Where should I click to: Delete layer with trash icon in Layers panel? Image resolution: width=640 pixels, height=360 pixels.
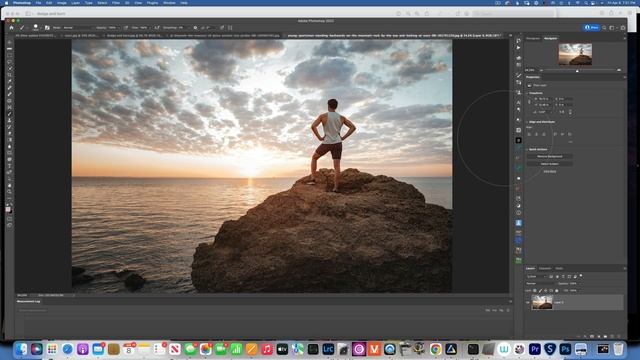pyautogui.click(x=619, y=336)
